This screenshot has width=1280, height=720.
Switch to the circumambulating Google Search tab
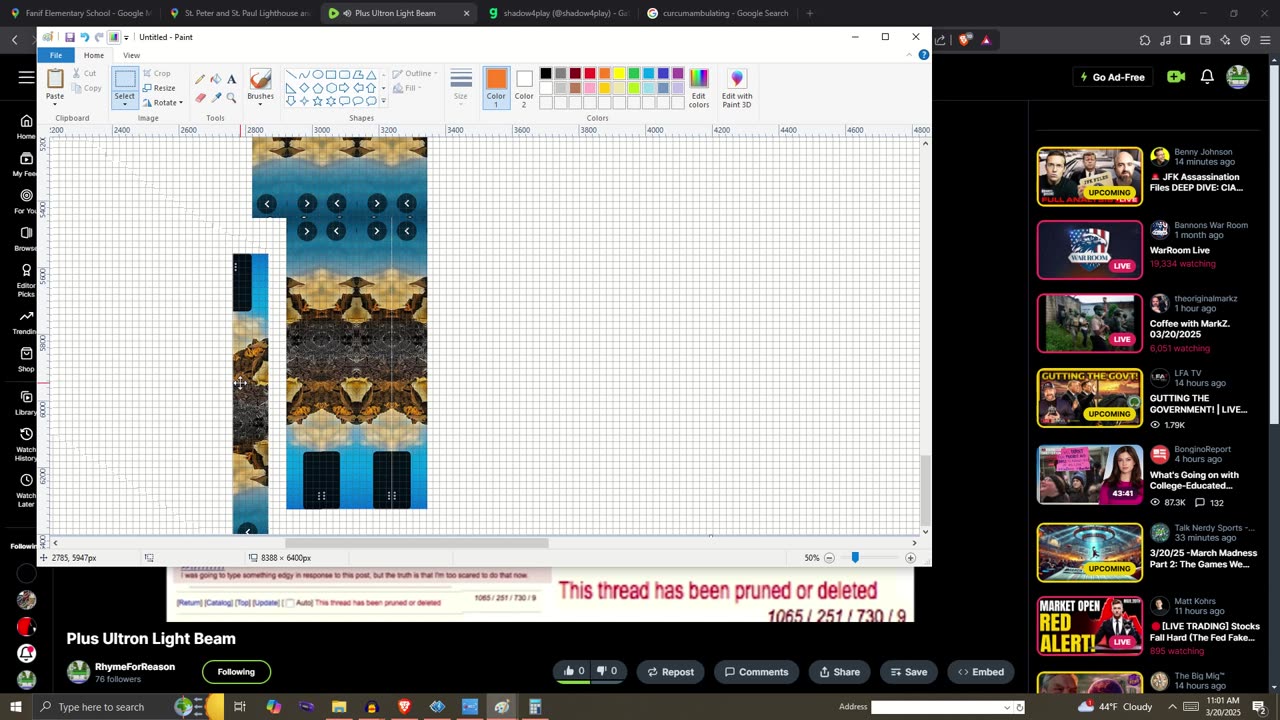click(x=717, y=13)
